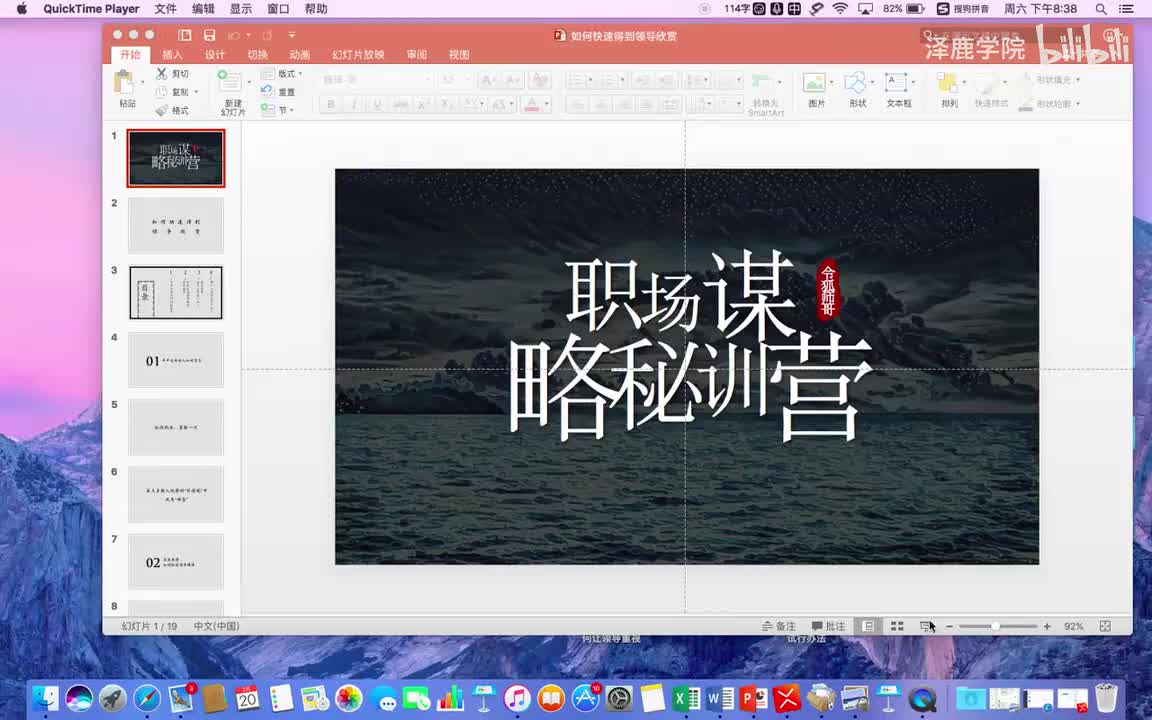Click the 中文(中国) language indicator
1152x720 pixels.
coord(217,626)
